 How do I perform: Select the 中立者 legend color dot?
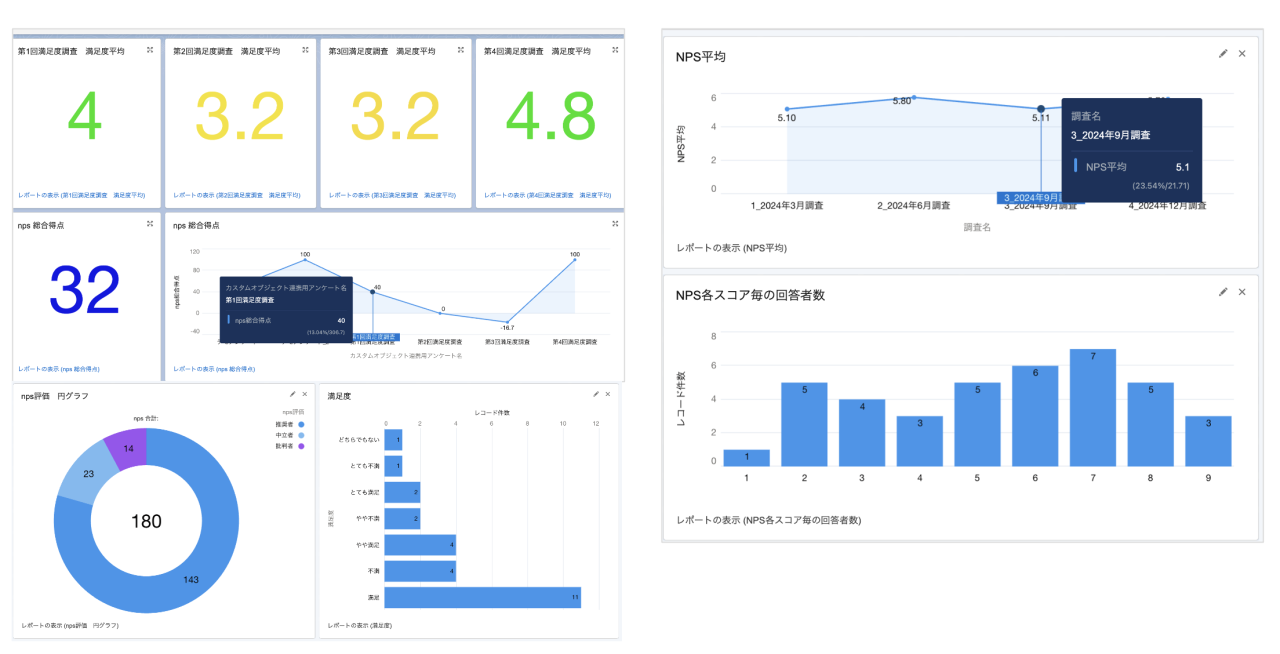click(x=299, y=435)
